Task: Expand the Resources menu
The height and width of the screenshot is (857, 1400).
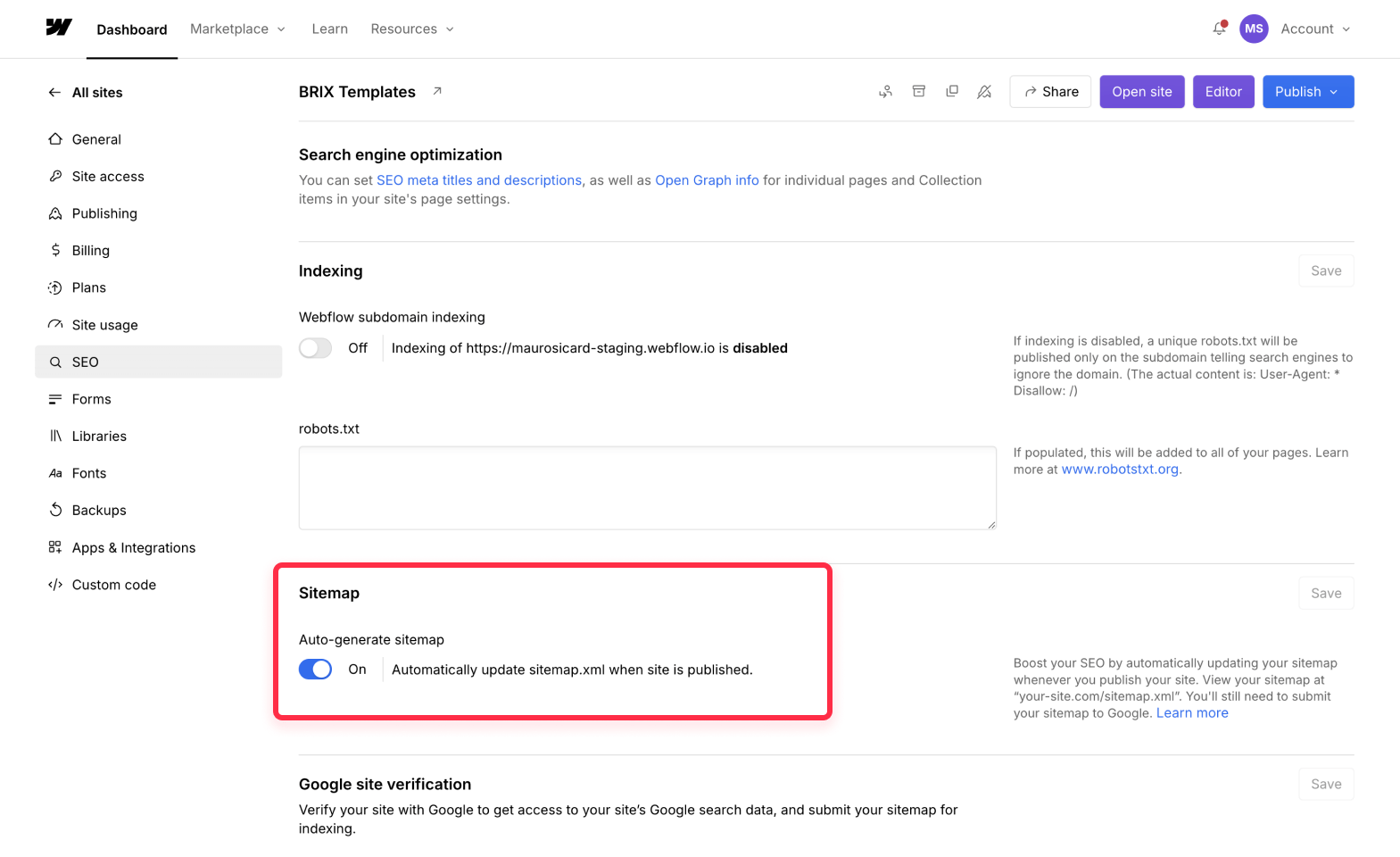Action: point(412,29)
